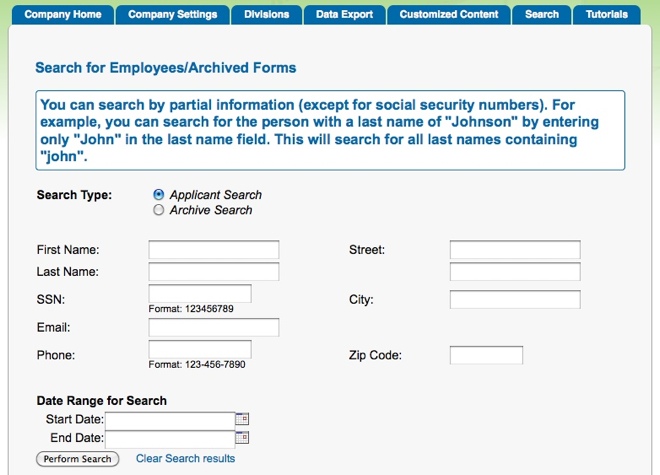Focus the First Name input field

click(214, 250)
